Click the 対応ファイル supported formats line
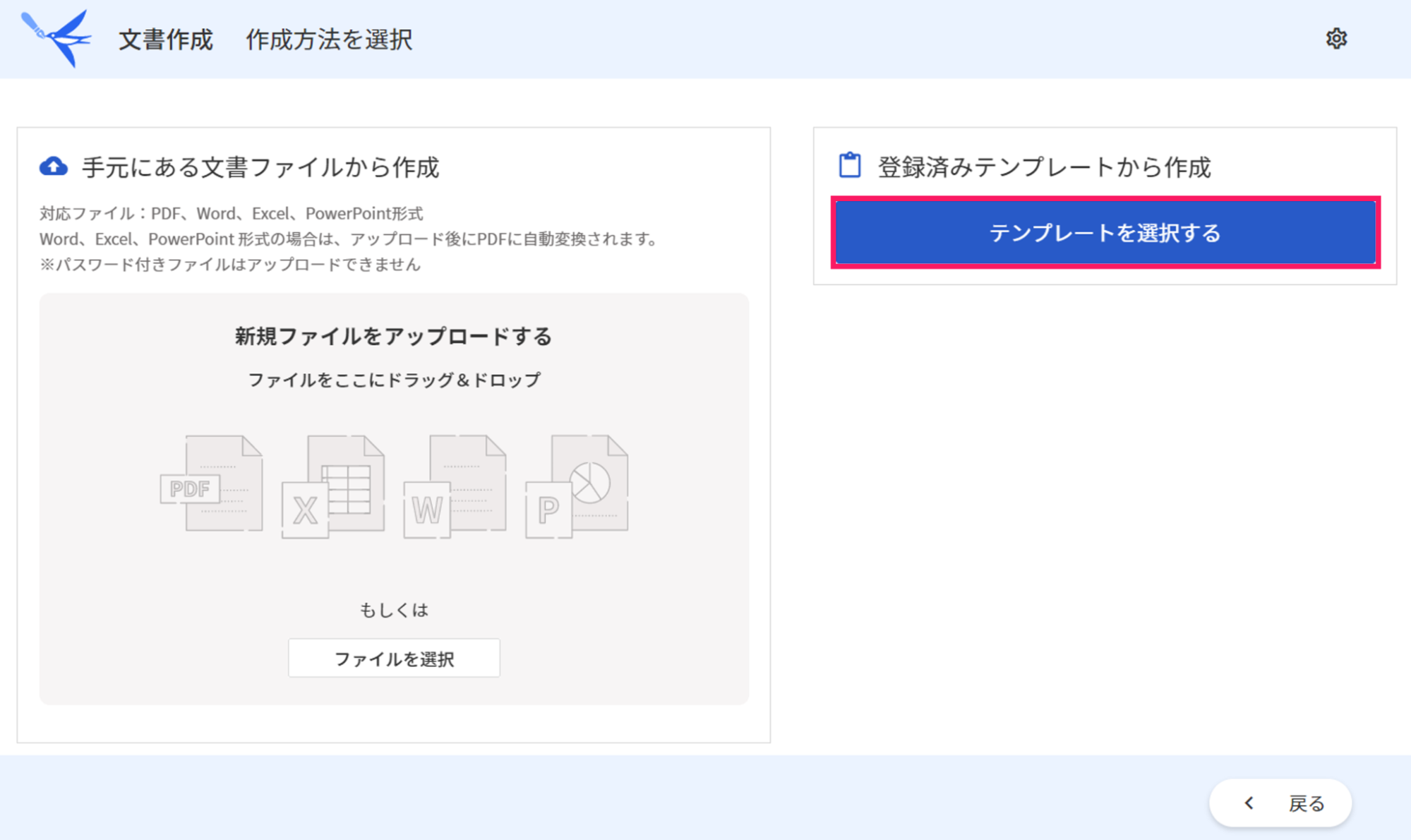 [232, 213]
